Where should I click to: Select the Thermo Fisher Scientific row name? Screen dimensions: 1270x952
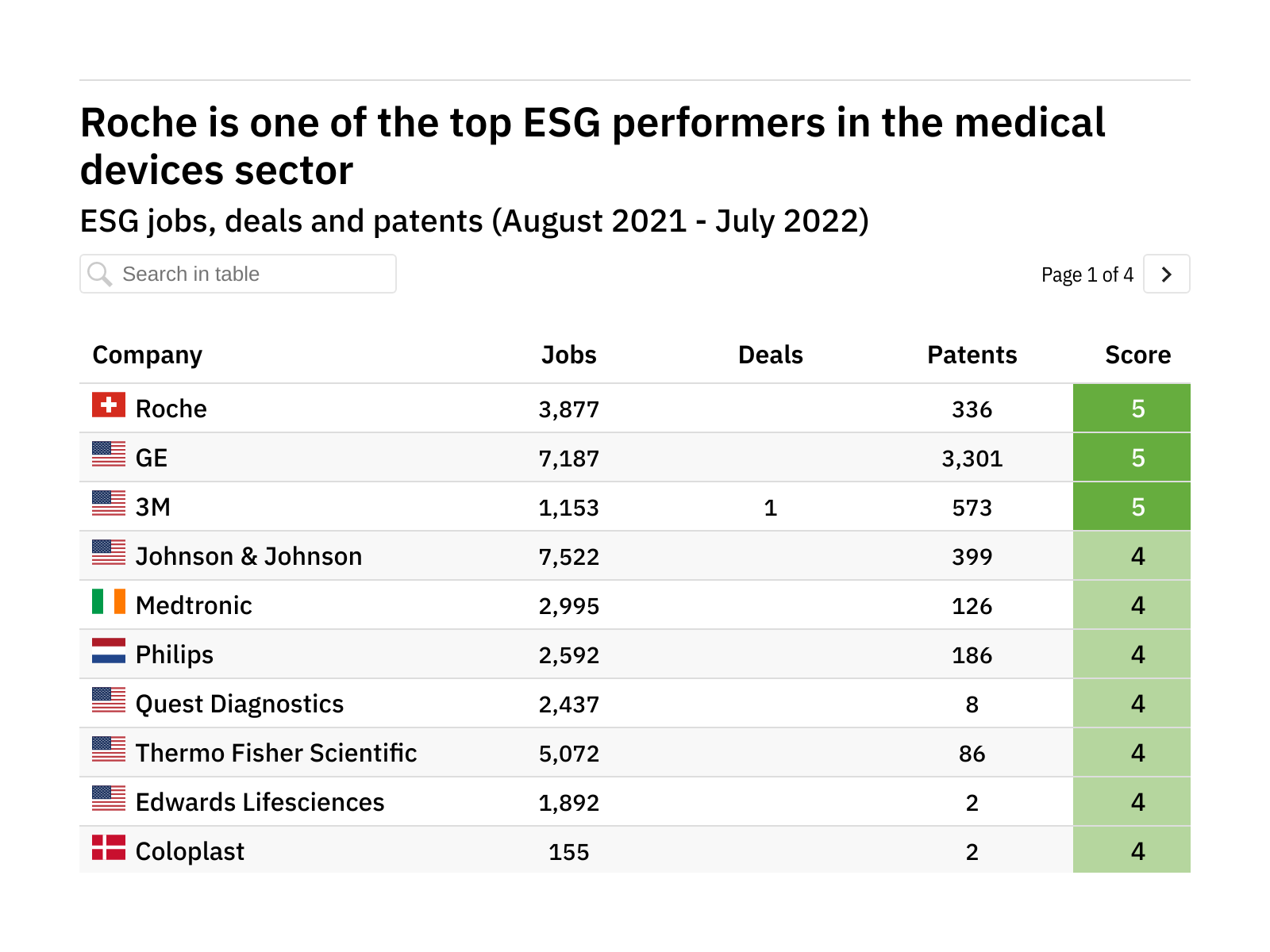pyautogui.click(x=276, y=753)
